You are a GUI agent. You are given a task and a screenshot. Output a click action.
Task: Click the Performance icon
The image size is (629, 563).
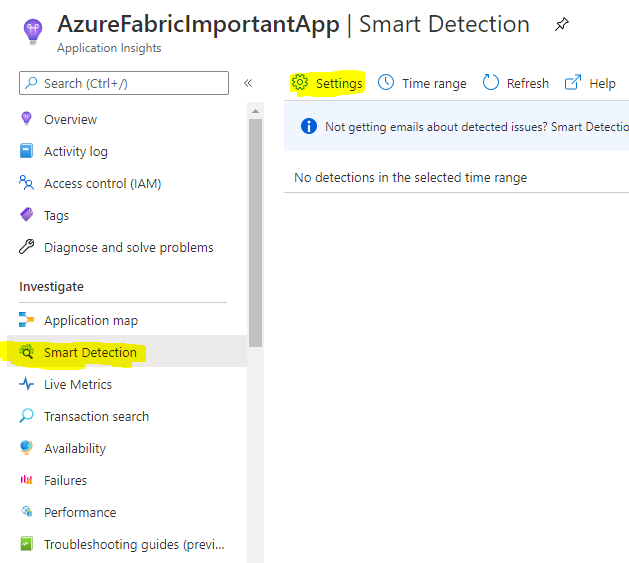point(26,512)
